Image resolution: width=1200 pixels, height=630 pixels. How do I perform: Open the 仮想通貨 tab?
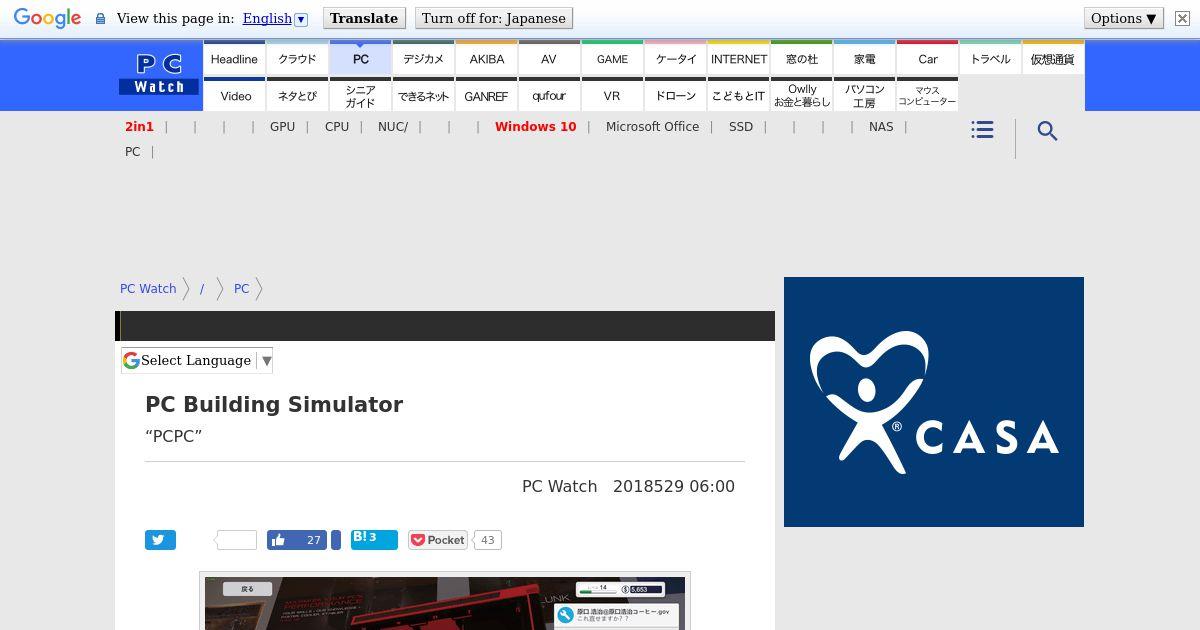(1053, 59)
